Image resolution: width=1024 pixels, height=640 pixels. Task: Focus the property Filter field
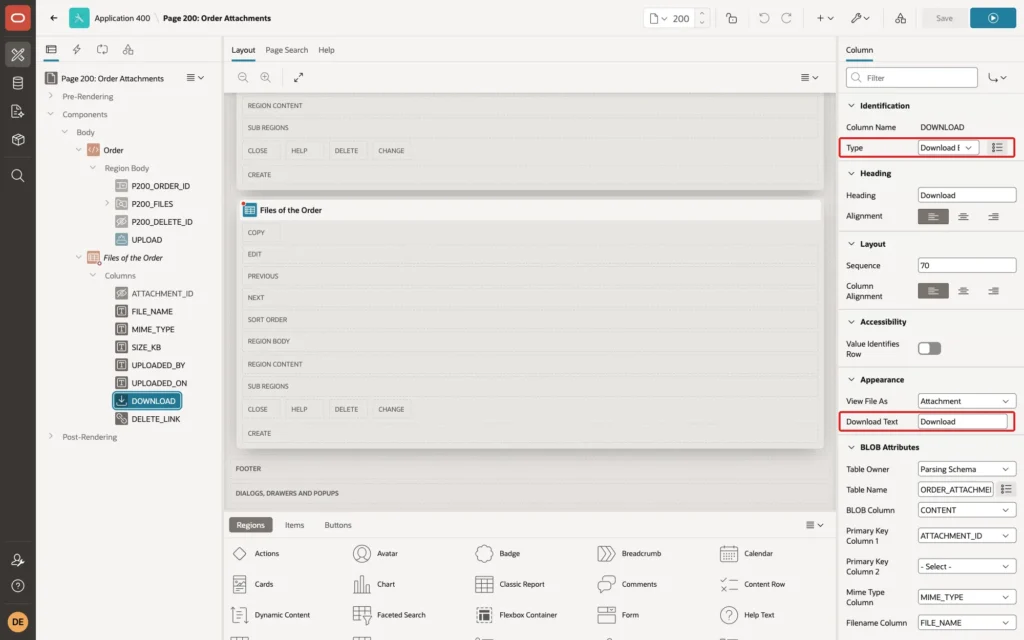[x=912, y=78]
